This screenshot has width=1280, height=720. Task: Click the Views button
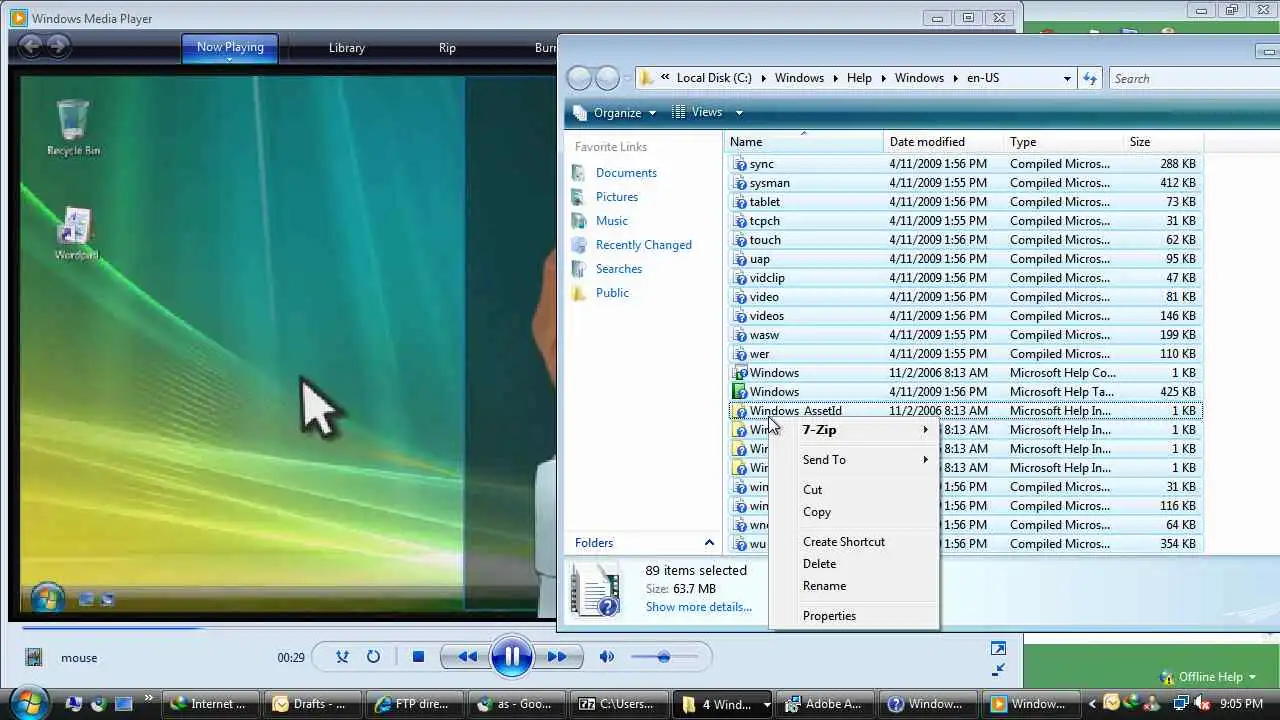click(697, 113)
